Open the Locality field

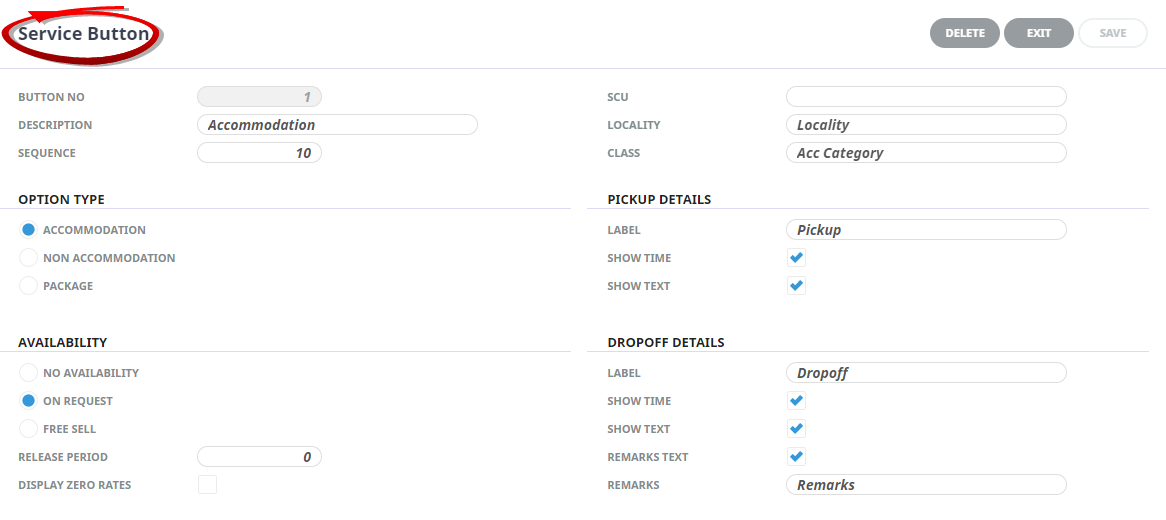[x=926, y=125]
